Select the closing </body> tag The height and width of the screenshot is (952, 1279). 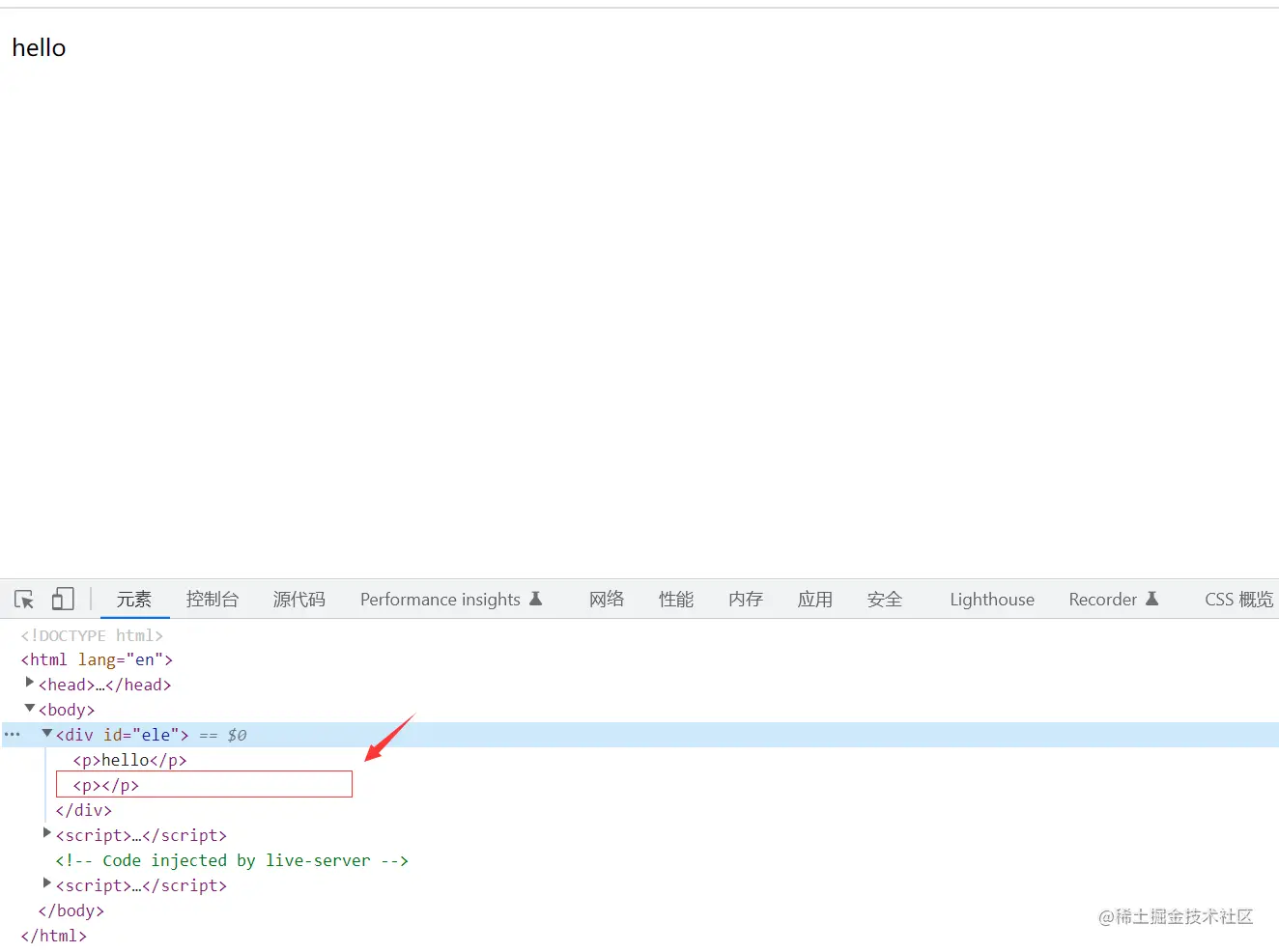pos(71,911)
